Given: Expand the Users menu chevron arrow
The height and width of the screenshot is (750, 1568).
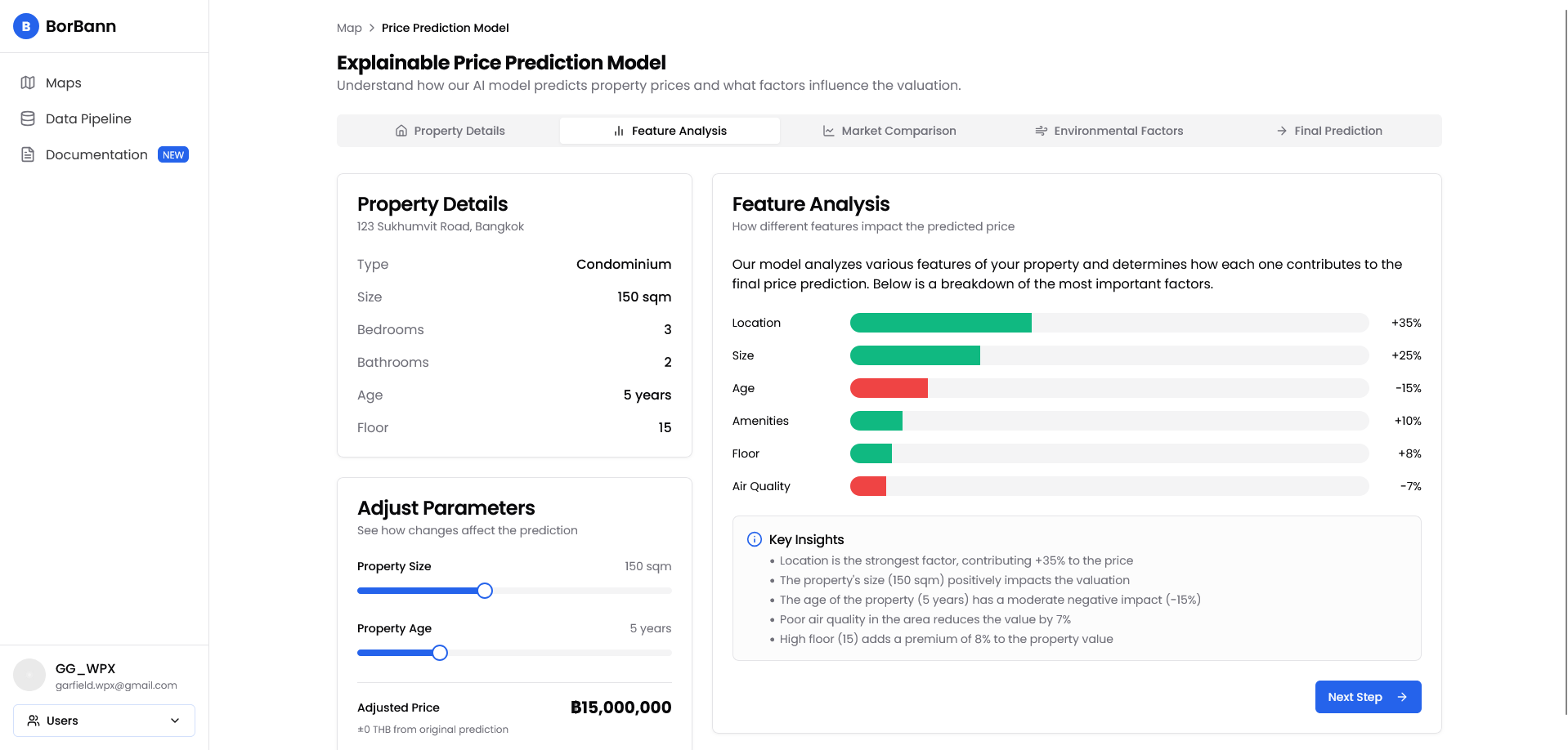Looking at the screenshot, I should click(174, 721).
